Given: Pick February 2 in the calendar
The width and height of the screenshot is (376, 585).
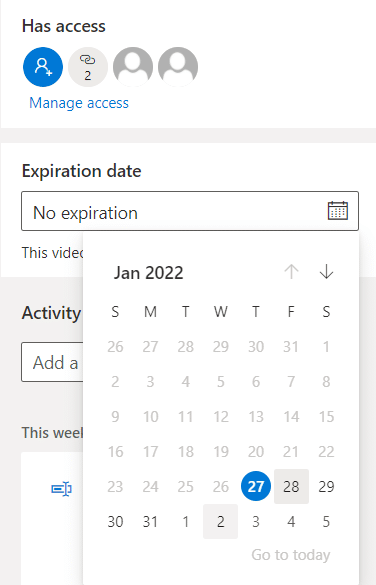Looking at the screenshot, I should (220, 522).
